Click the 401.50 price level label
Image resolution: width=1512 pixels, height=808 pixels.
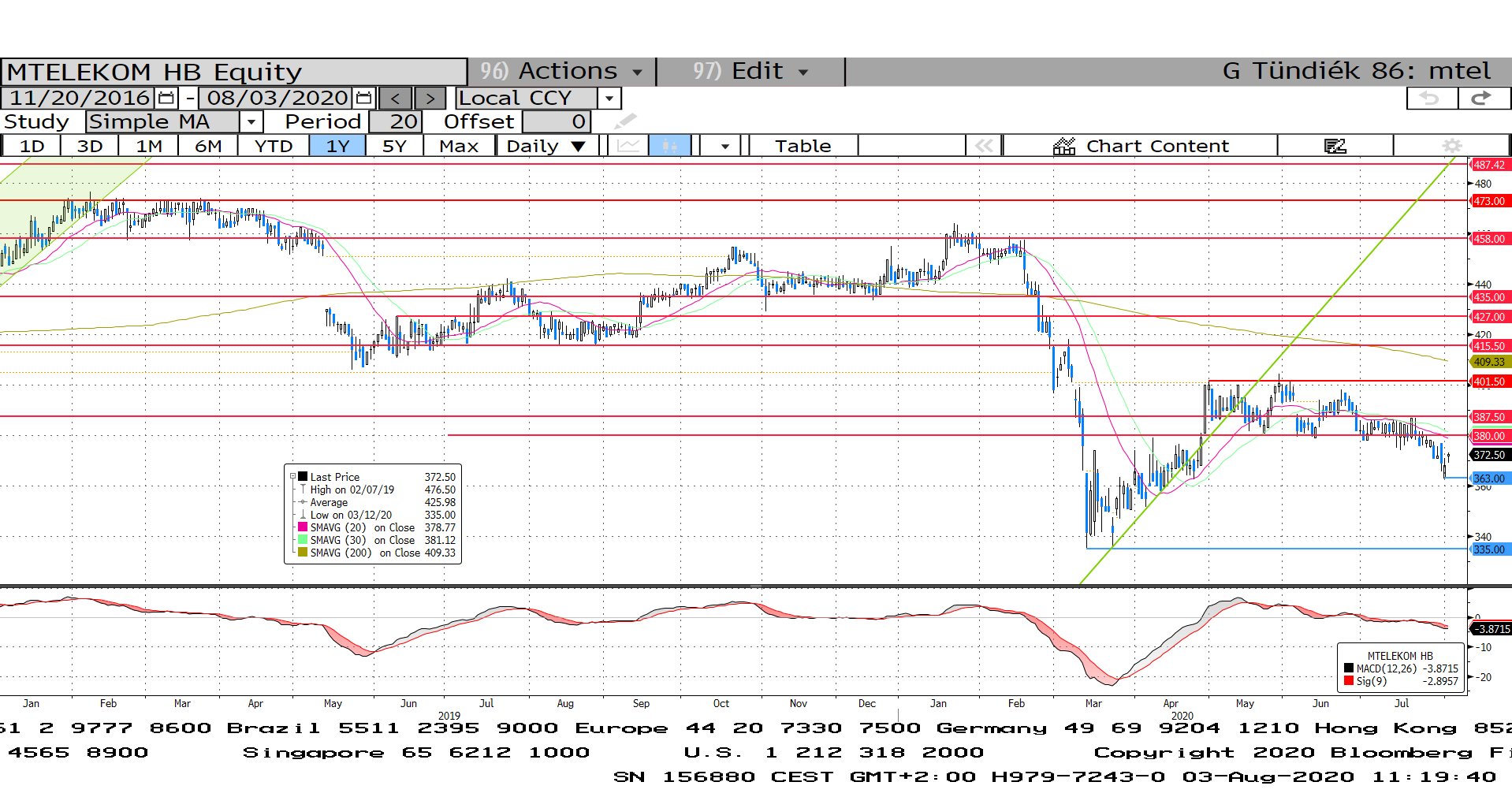[x=1490, y=382]
